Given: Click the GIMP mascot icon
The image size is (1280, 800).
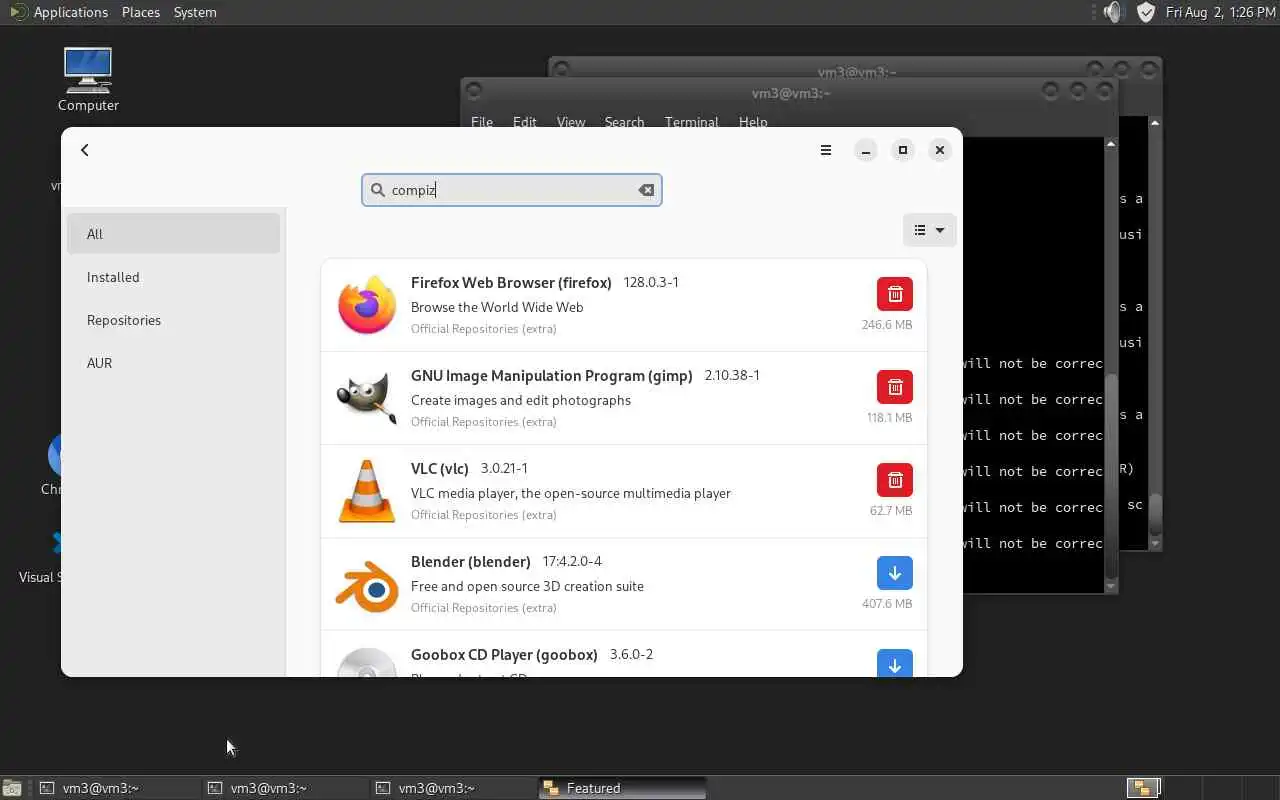Looking at the screenshot, I should click(367, 398).
